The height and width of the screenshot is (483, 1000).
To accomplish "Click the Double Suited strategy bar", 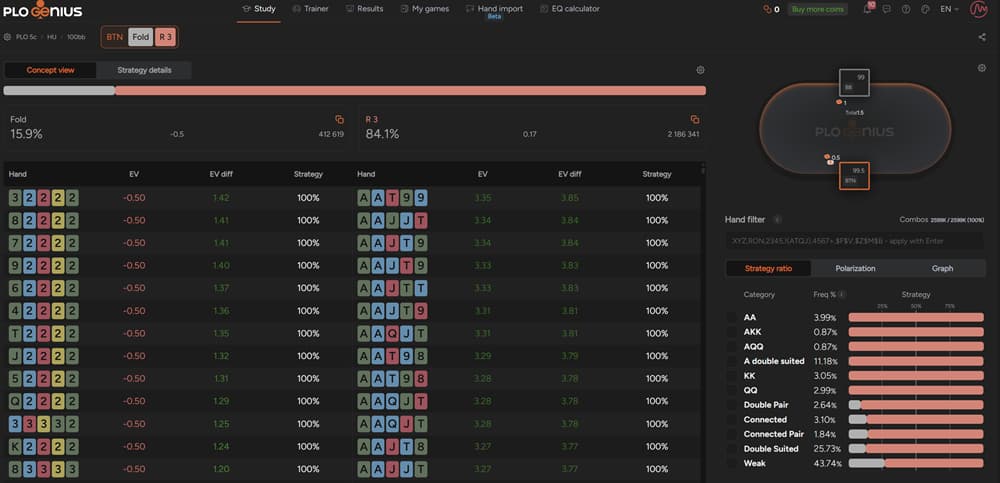I will [x=916, y=449].
